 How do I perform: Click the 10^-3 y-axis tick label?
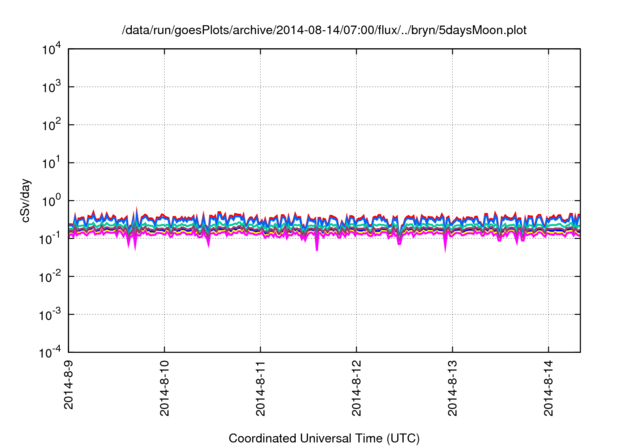coord(50,315)
